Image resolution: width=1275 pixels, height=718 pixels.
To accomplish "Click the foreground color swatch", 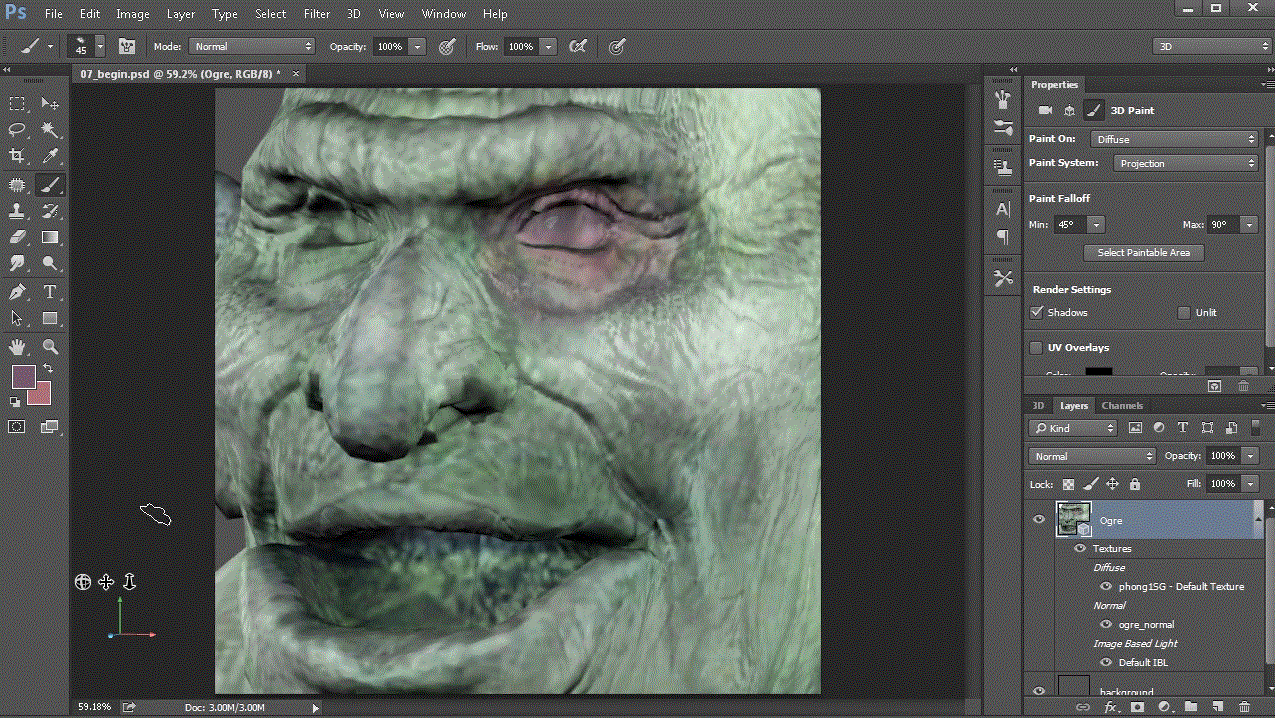I will [22, 377].
